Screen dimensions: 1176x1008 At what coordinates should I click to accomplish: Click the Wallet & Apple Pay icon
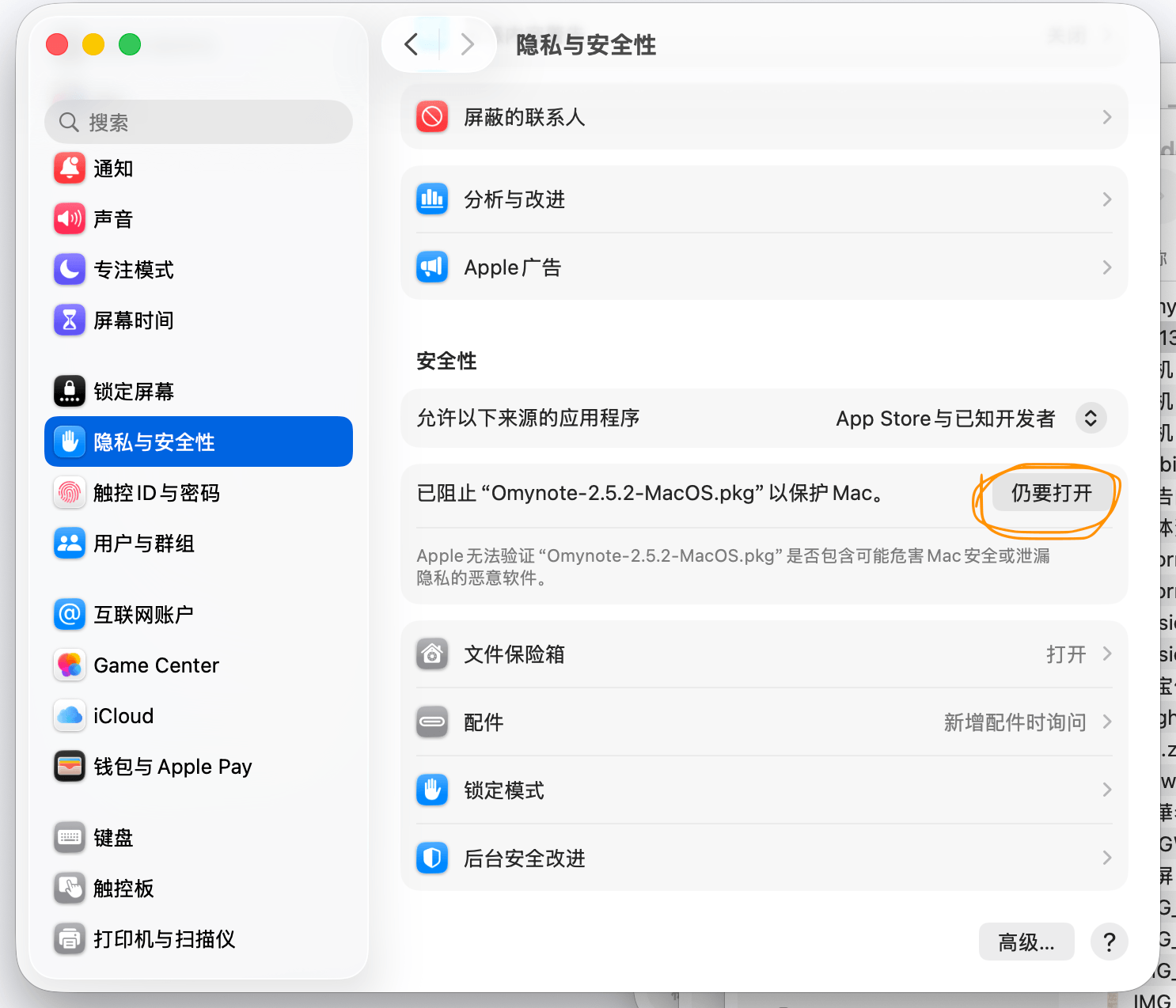pyautogui.click(x=70, y=767)
